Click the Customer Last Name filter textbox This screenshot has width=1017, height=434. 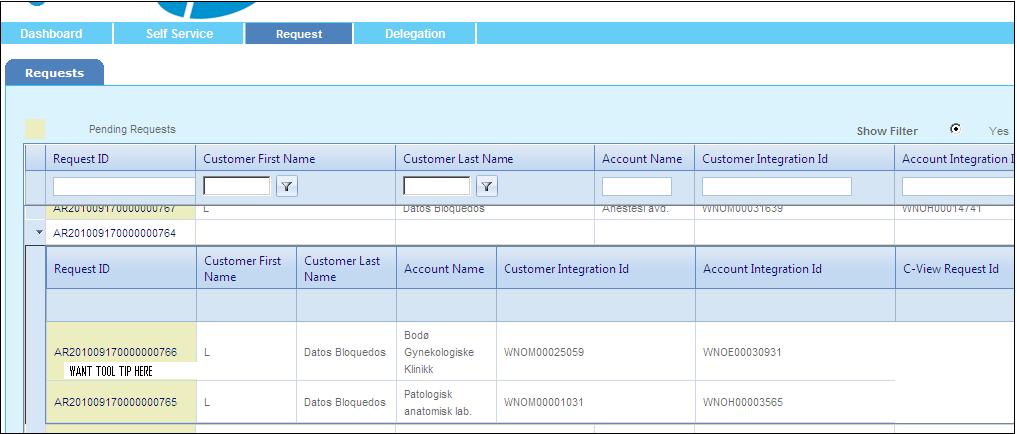tap(437, 186)
